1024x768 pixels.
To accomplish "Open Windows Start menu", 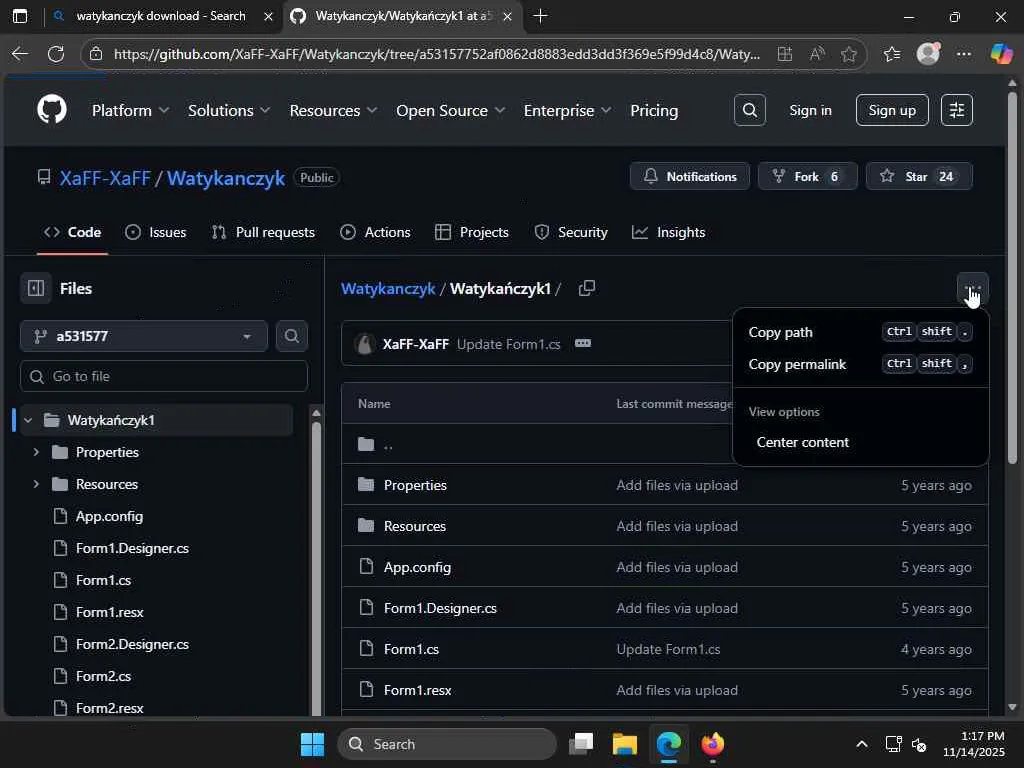I will 312,744.
